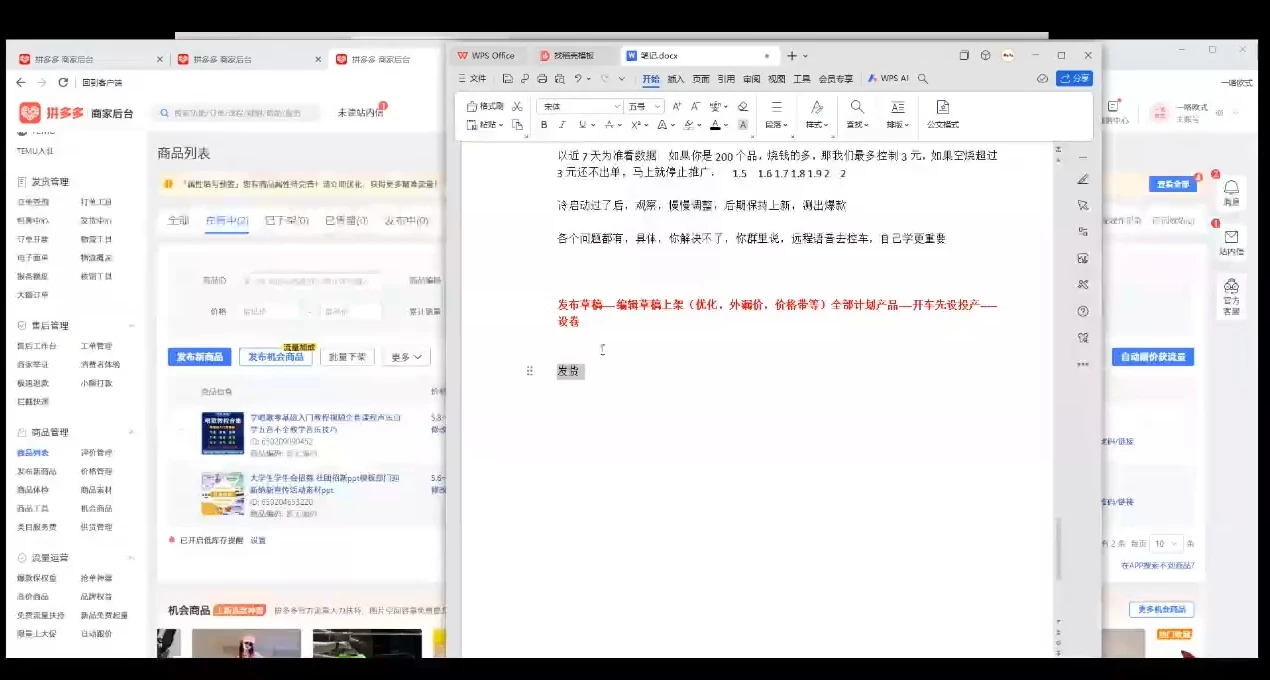Toggle Italic formatting in WPS toolbar
The height and width of the screenshot is (680, 1270).
562,123
